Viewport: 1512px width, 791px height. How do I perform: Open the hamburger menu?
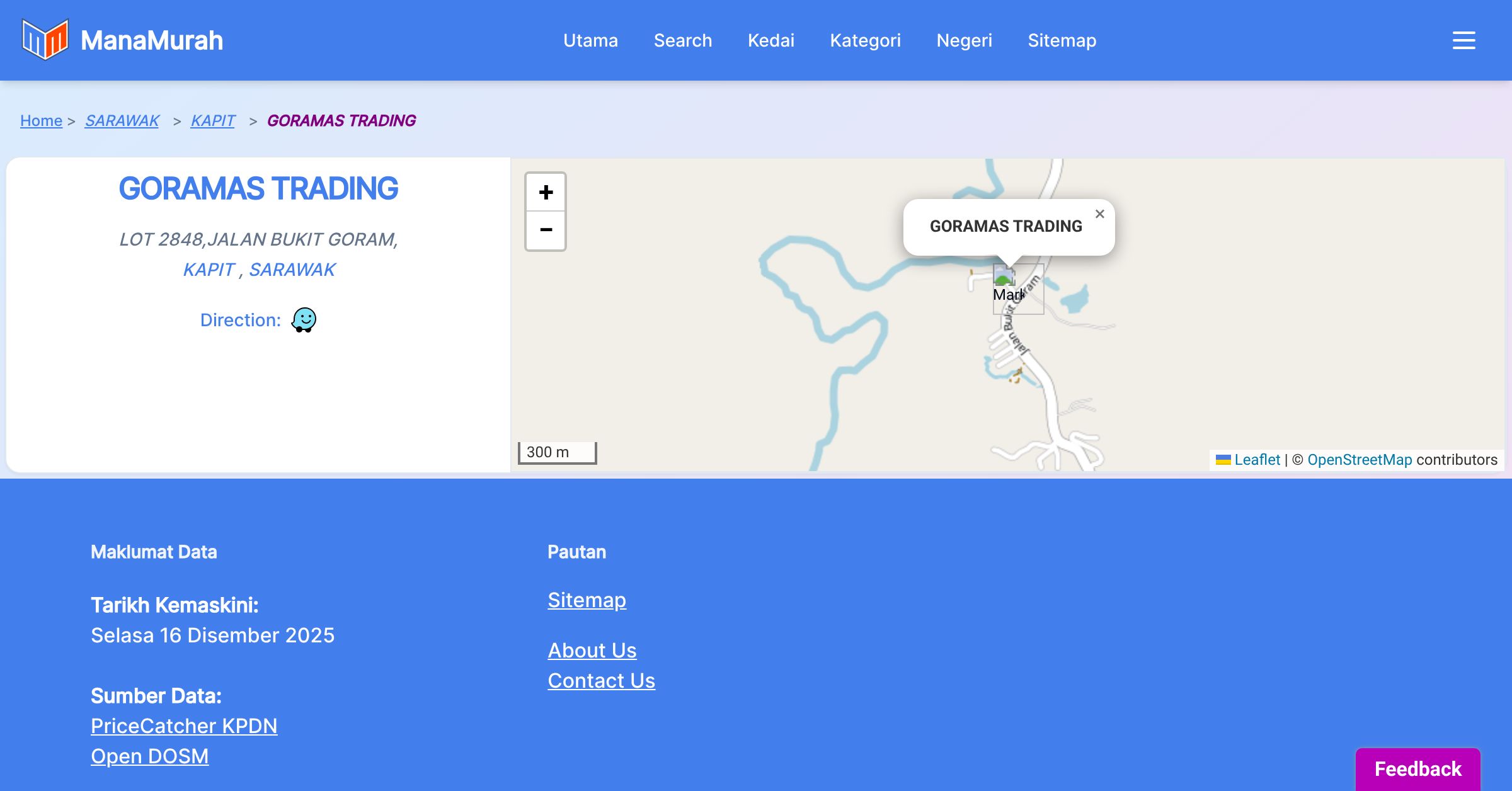point(1463,40)
